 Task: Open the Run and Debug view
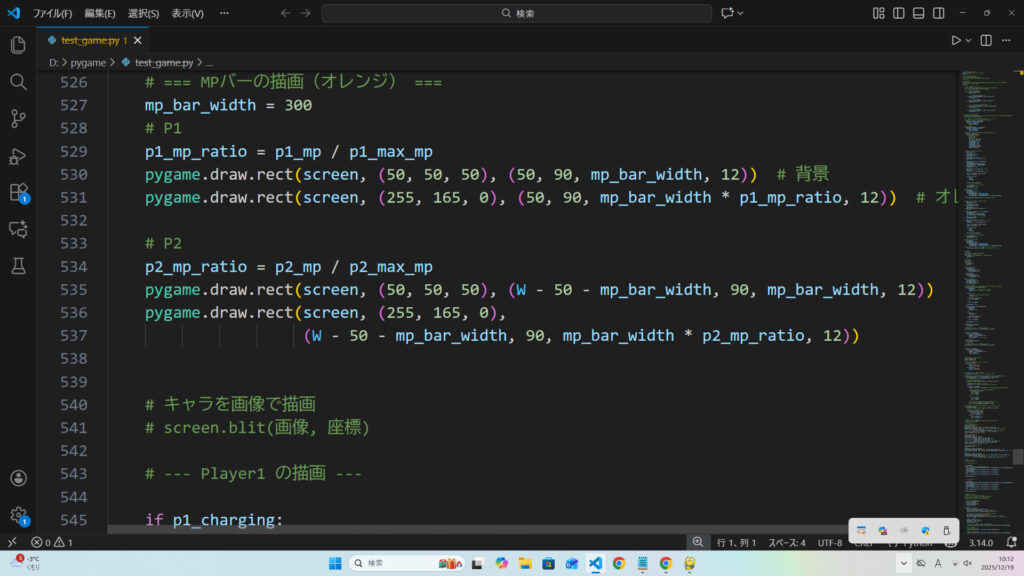point(17,156)
